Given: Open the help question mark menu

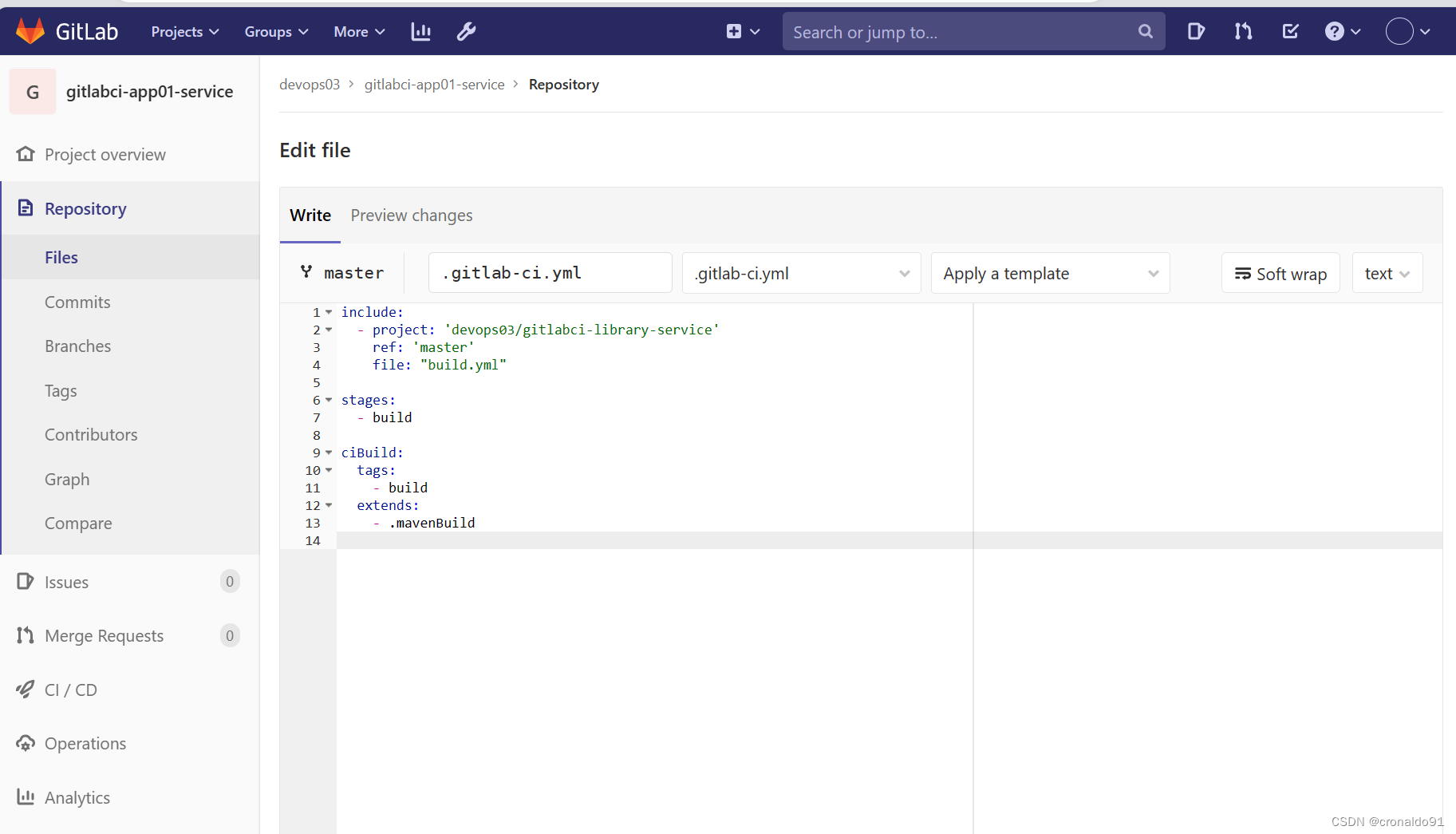Looking at the screenshot, I should pyautogui.click(x=1343, y=31).
